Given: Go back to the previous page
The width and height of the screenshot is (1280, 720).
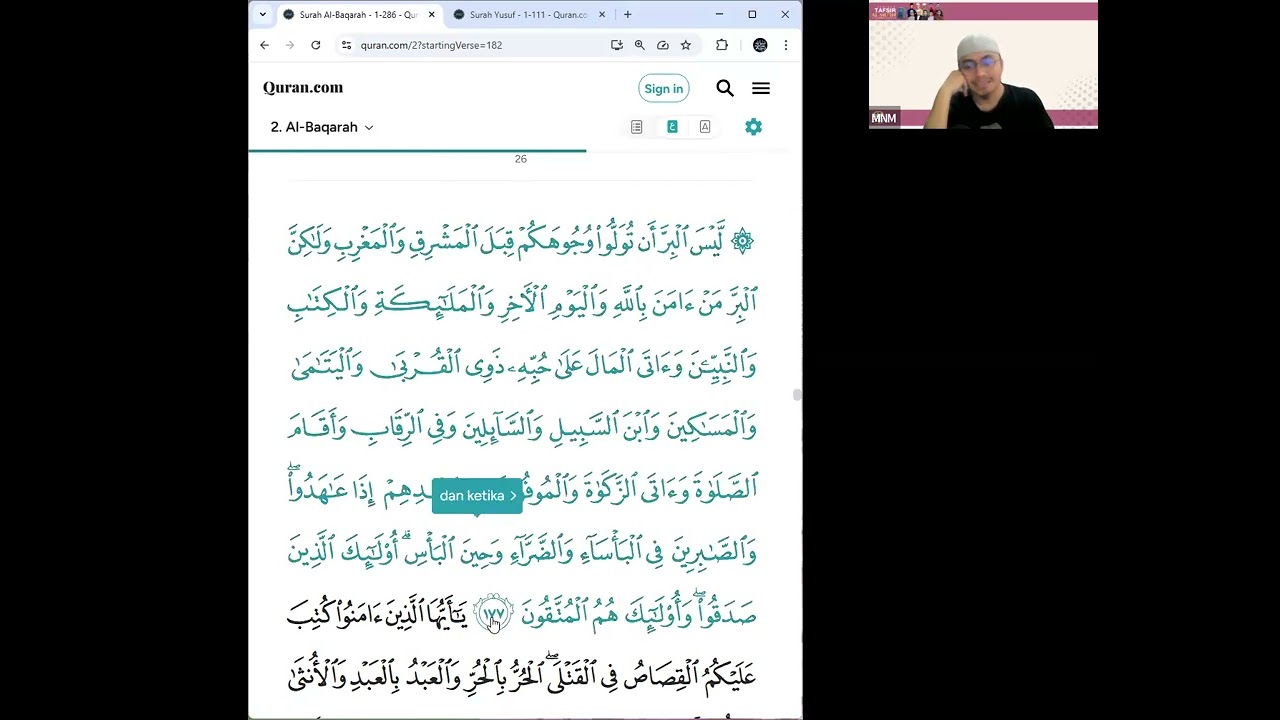Looking at the screenshot, I should [264, 45].
